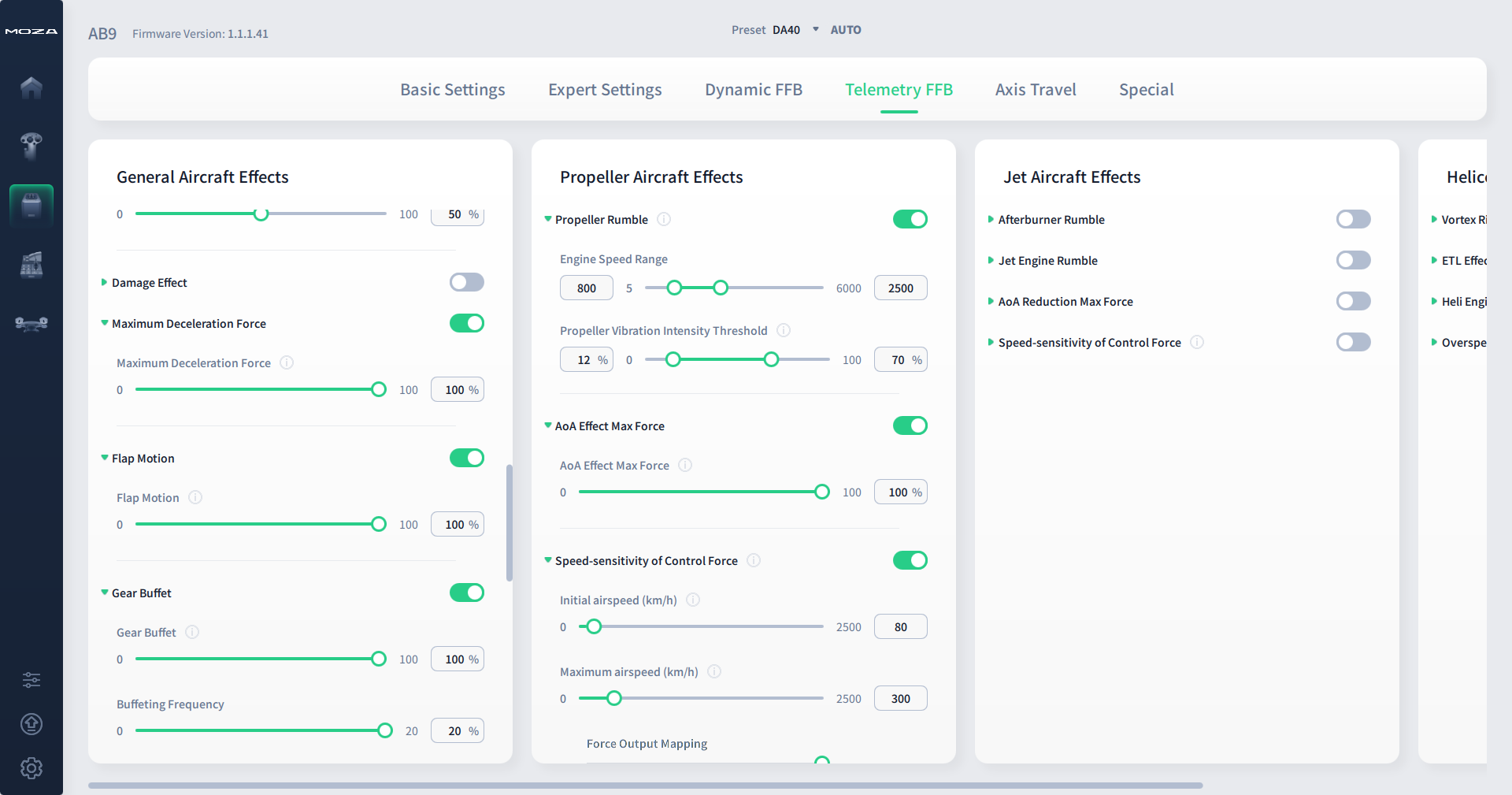Open the Preset DA40 dropdown arrow
The height and width of the screenshot is (795, 1512).
point(816,29)
